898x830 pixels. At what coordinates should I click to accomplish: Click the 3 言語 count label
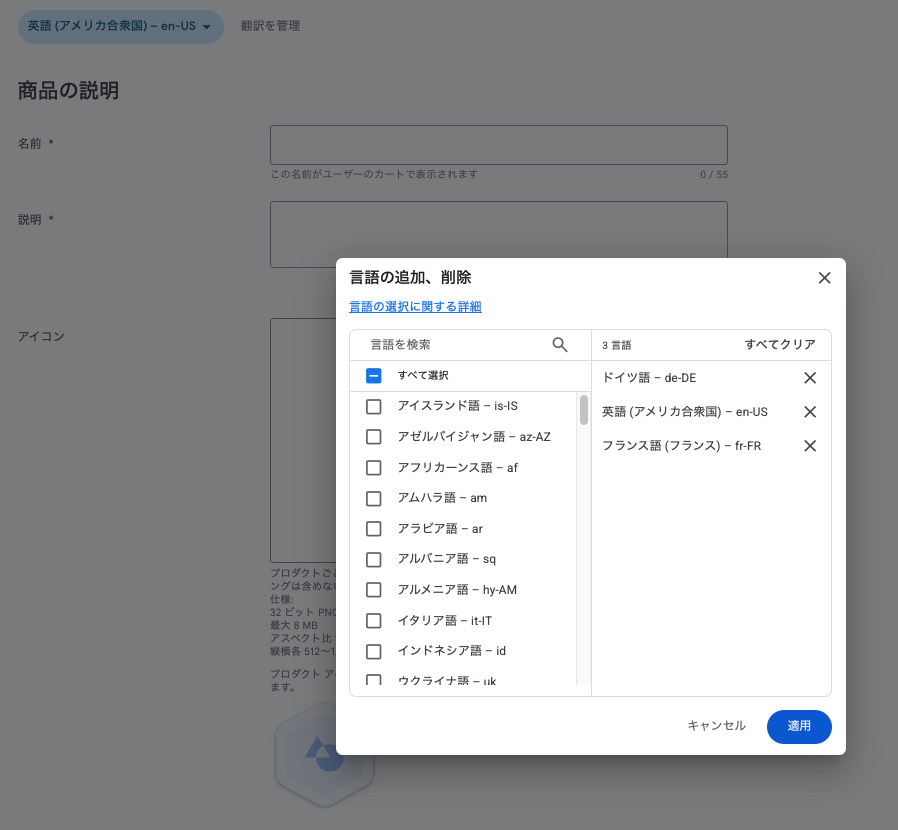click(616, 345)
